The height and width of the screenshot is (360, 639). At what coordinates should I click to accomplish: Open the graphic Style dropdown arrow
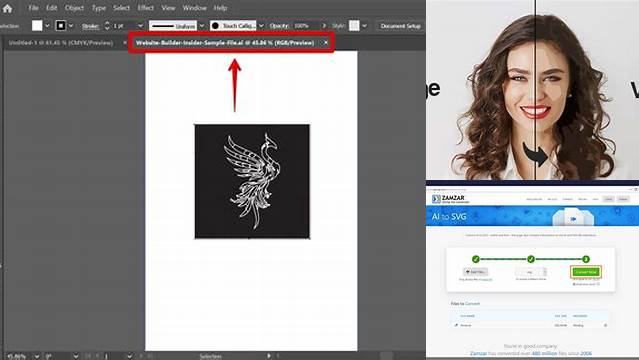pos(364,26)
